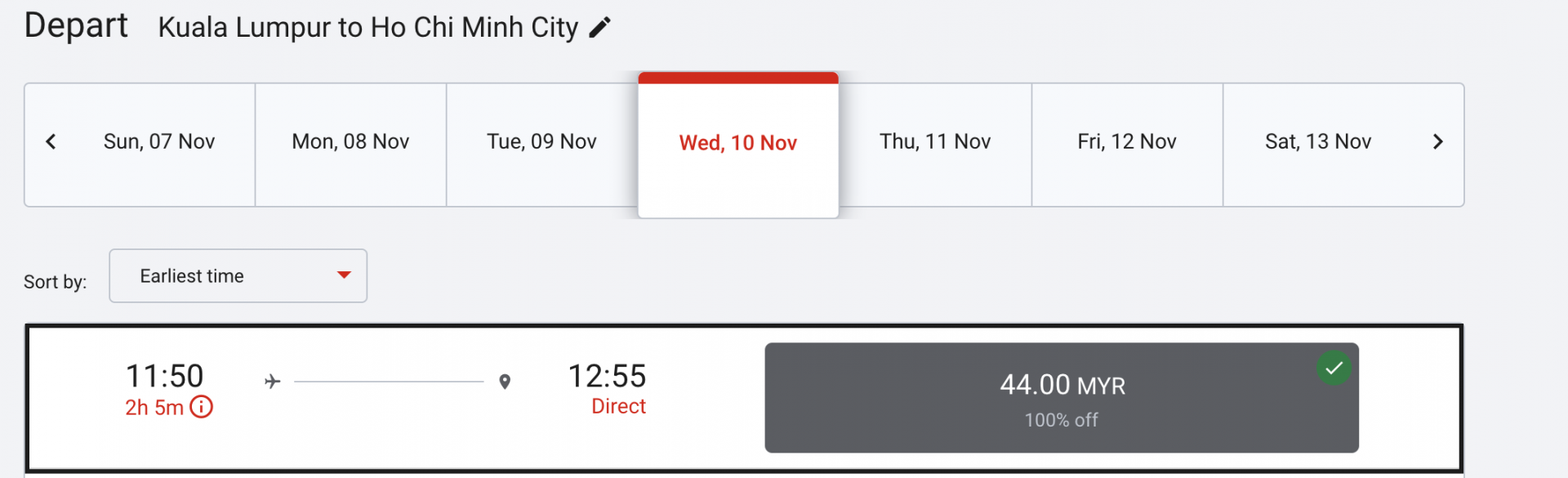Select the 44.00 MYR fare button

(1061, 398)
